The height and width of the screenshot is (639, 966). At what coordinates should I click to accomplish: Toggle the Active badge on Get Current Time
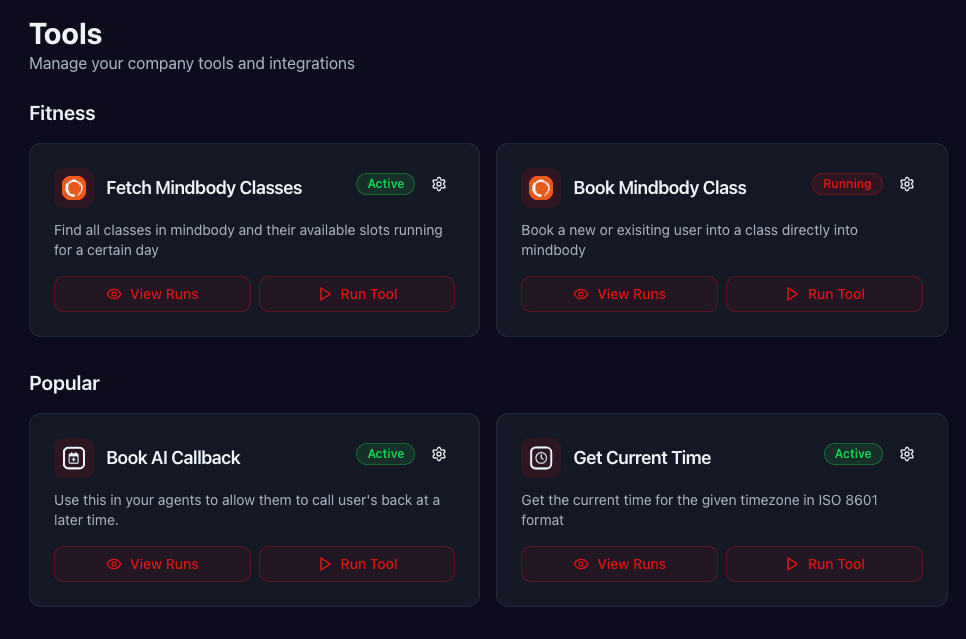coord(853,454)
